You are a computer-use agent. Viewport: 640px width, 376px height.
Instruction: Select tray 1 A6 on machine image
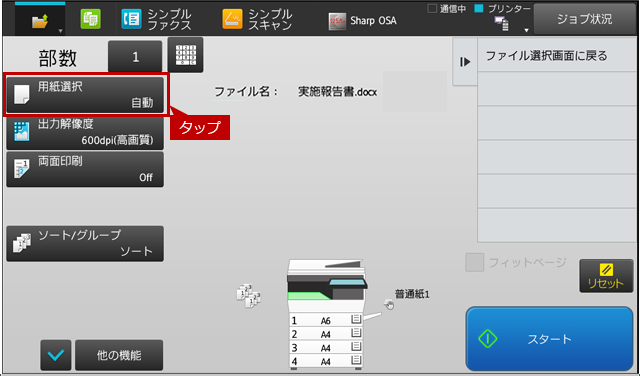(x=326, y=321)
